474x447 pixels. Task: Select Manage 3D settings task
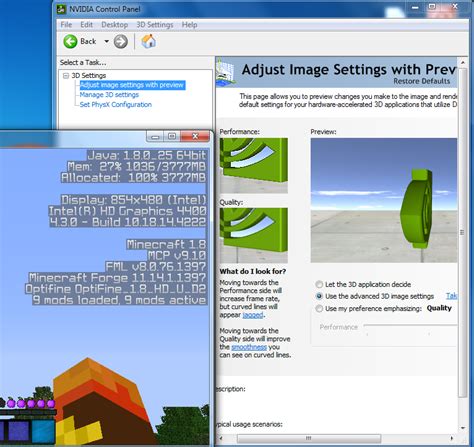coord(109,95)
